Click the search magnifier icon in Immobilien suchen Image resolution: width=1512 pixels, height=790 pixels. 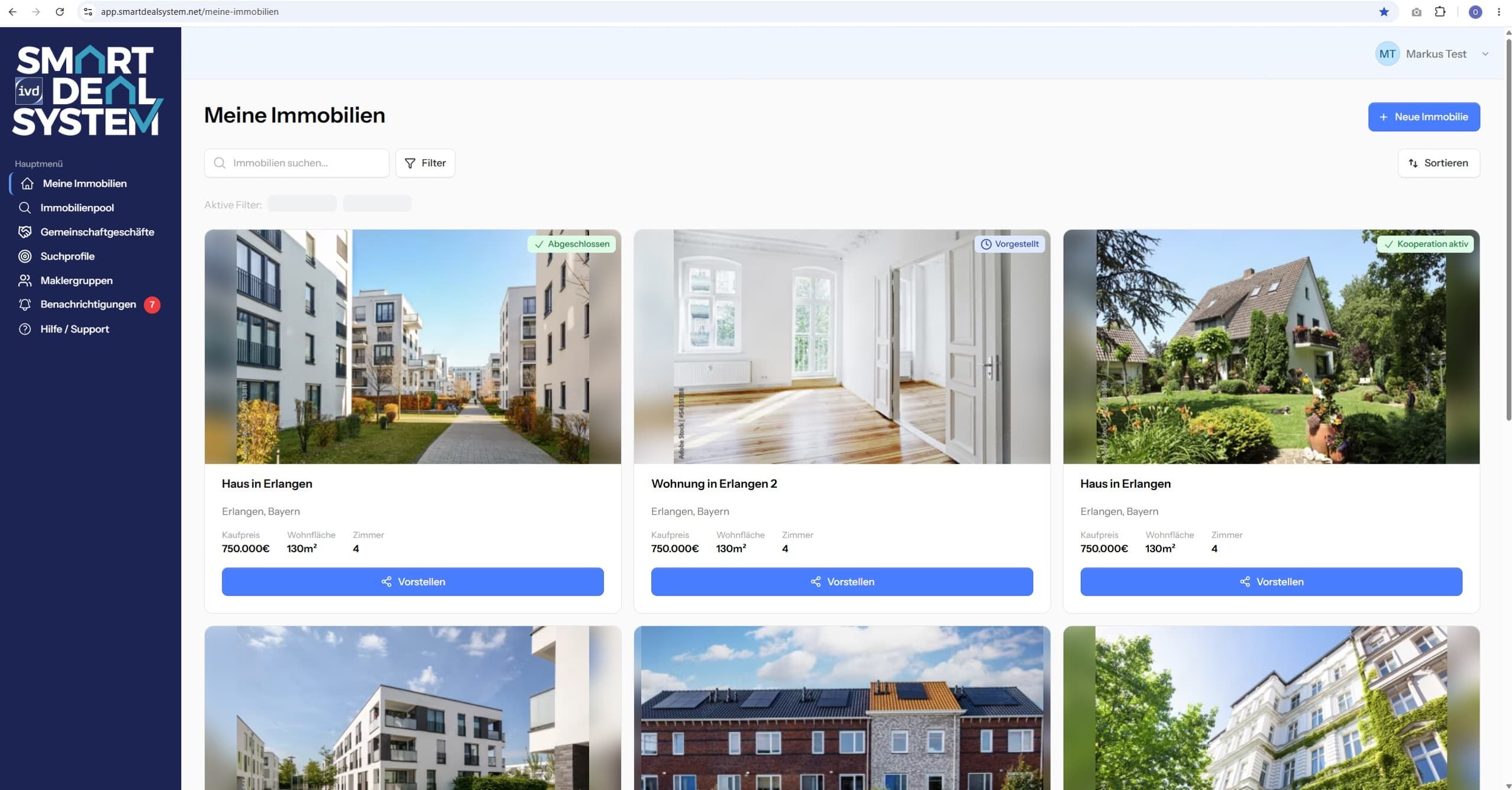coord(219,163)
